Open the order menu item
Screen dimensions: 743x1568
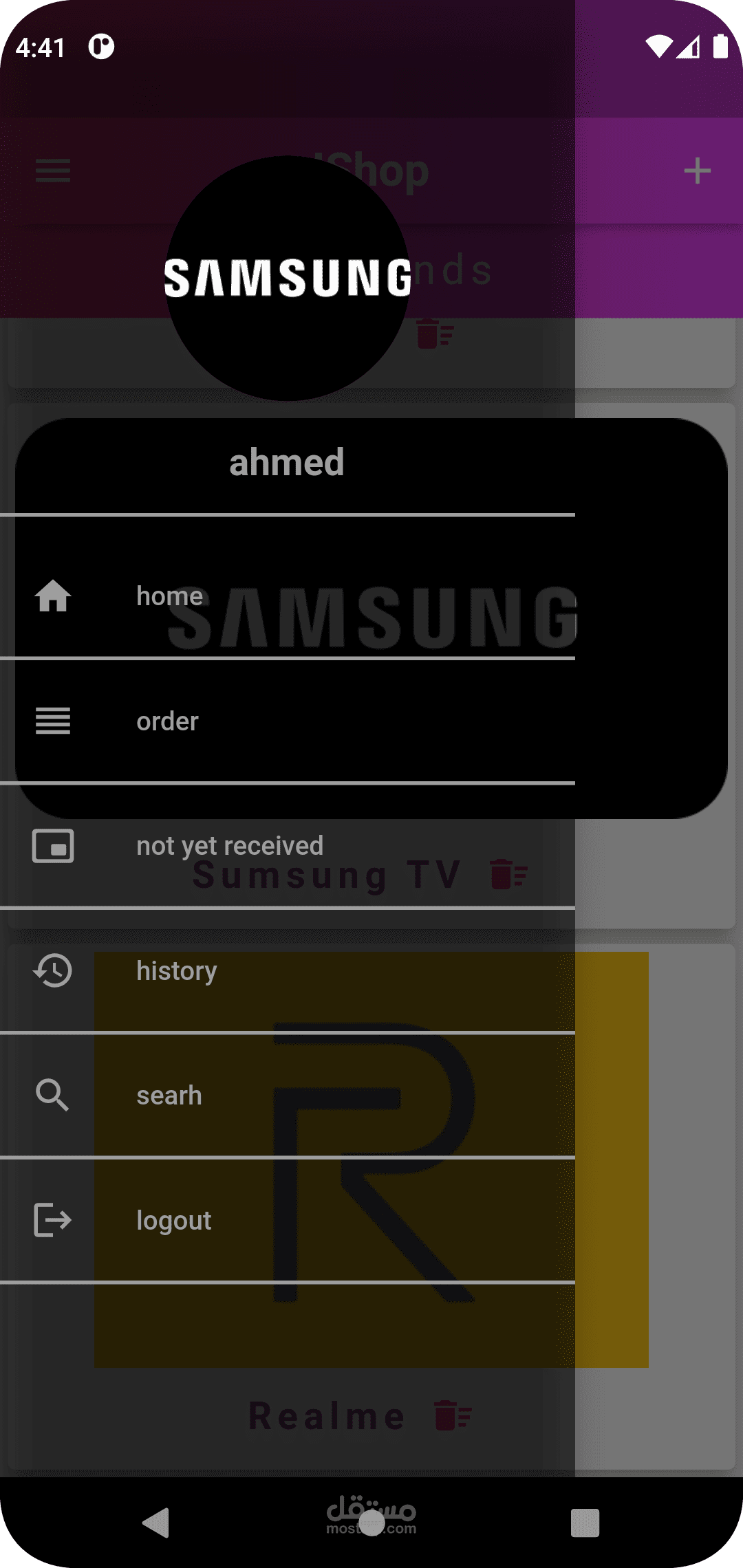tap(288, 721)
